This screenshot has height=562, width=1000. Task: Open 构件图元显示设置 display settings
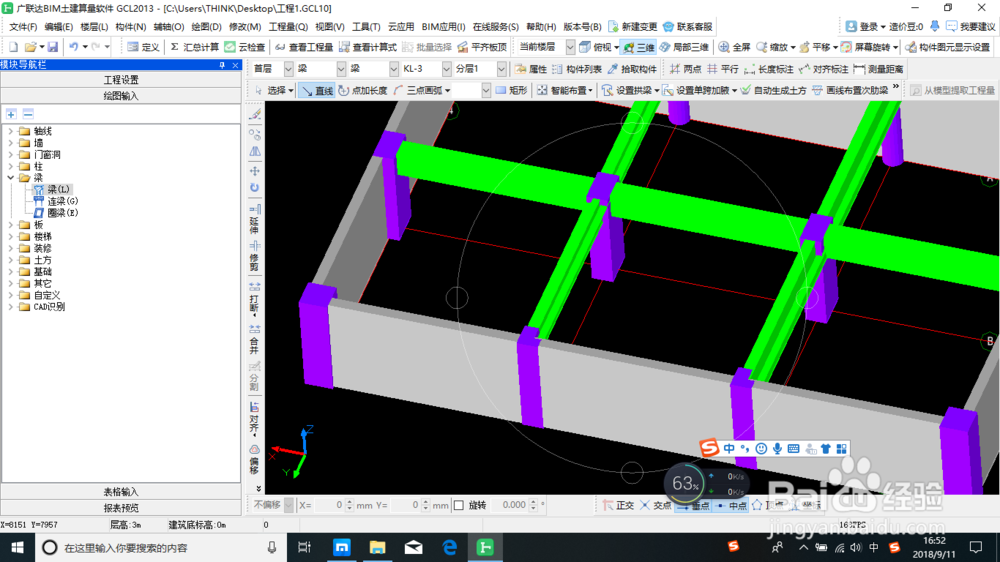[x=948, y=47]
